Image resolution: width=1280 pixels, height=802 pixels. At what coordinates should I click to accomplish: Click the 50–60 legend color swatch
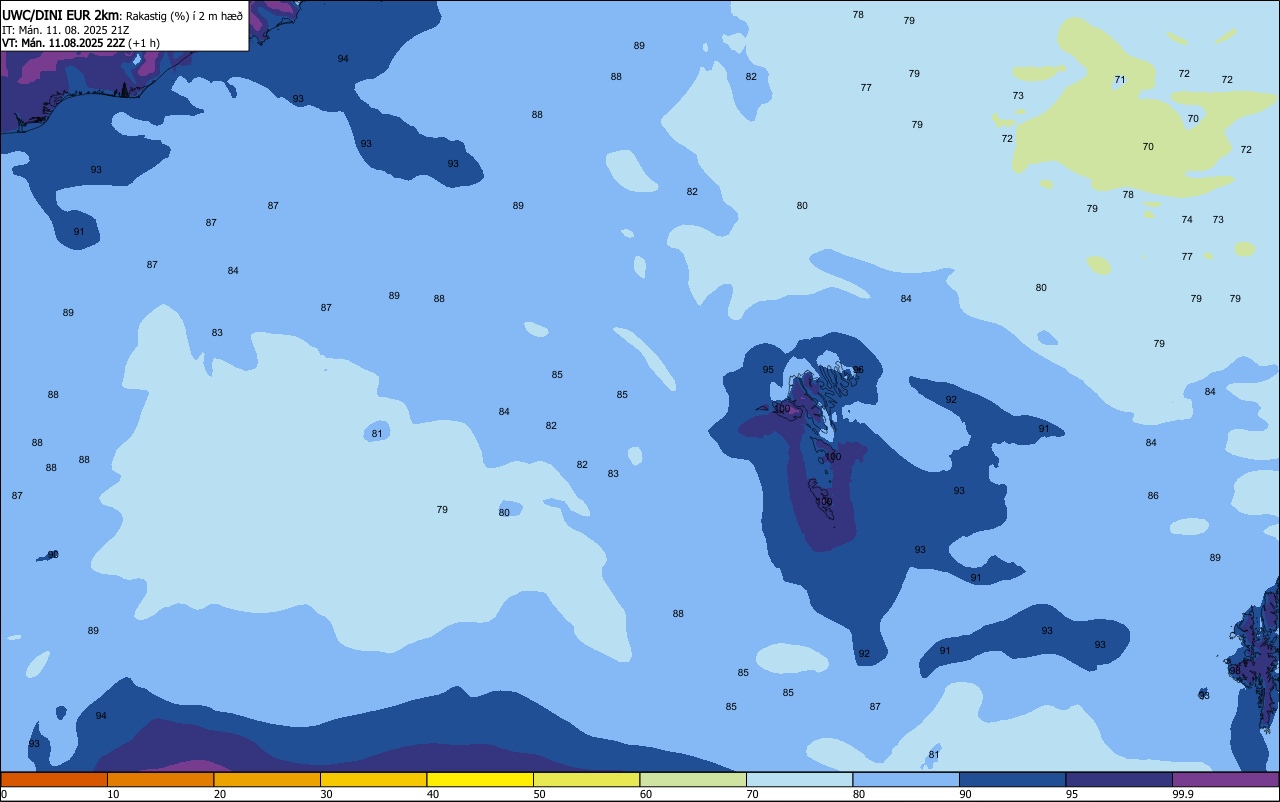tap(586, 779)
